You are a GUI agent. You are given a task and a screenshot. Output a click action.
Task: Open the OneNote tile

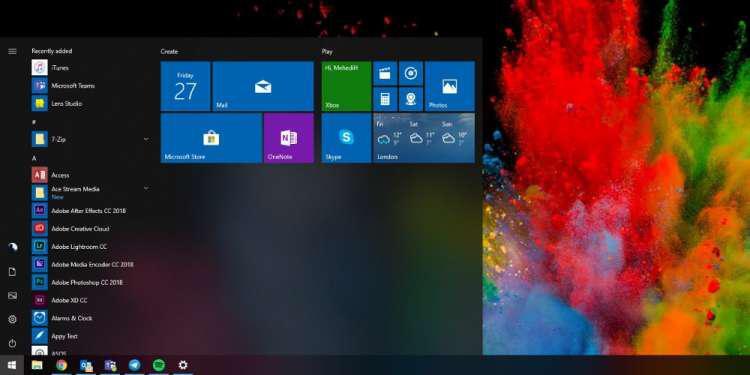pos(289,138)
